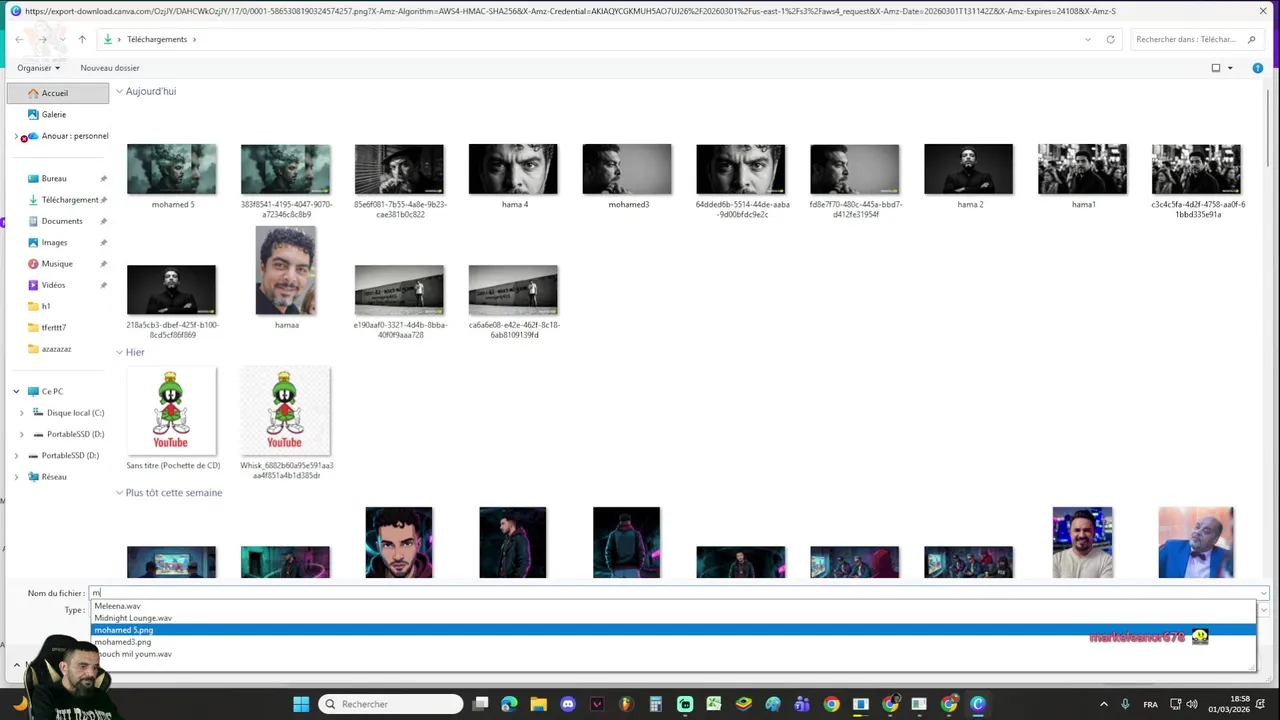Open File Explorer from the taskbar

(538, 704)
